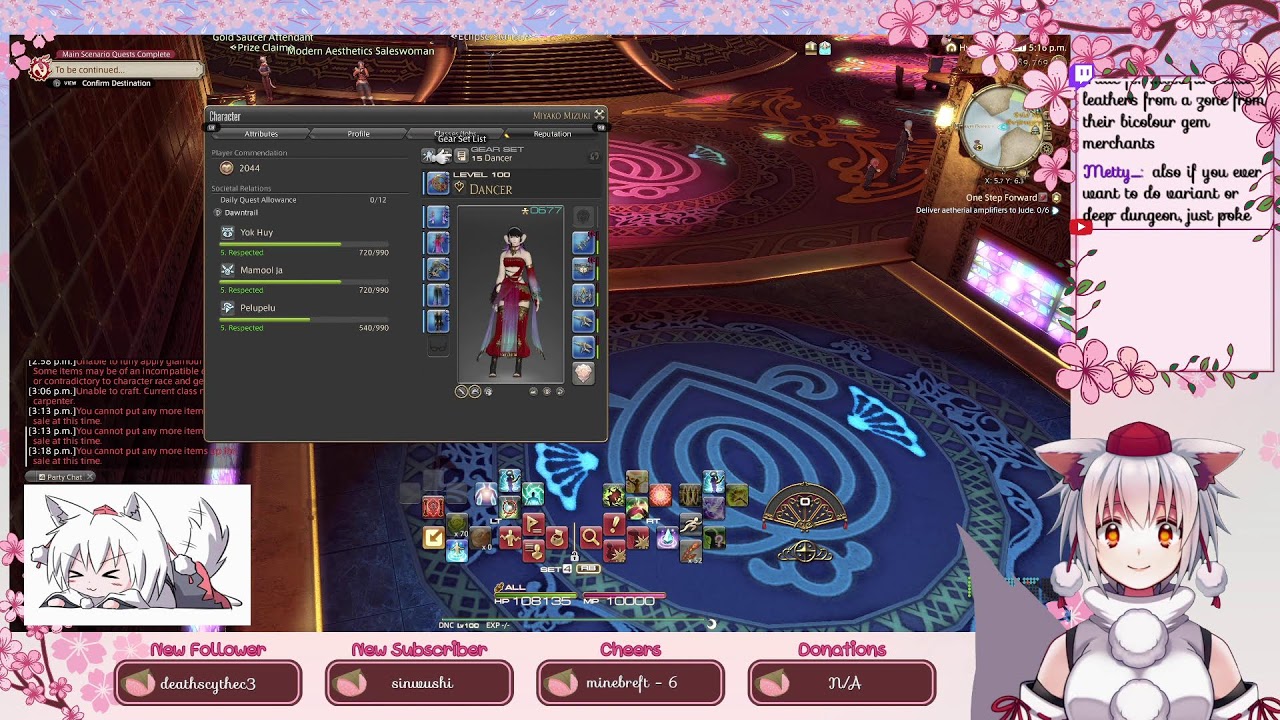Click the yellow arrow hotbar icon
The height and width of the screenshot is (720, 1280).
(x=434, y=537)
